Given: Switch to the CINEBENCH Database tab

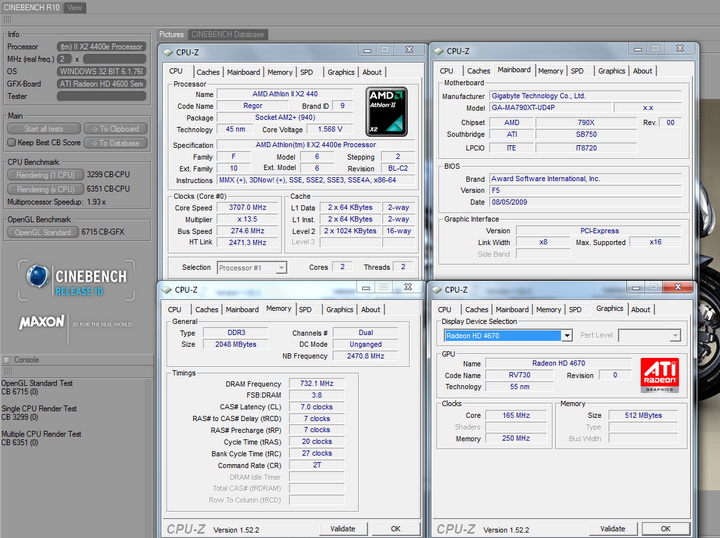Looking at the screenshot, I should [x=226, y=34].
